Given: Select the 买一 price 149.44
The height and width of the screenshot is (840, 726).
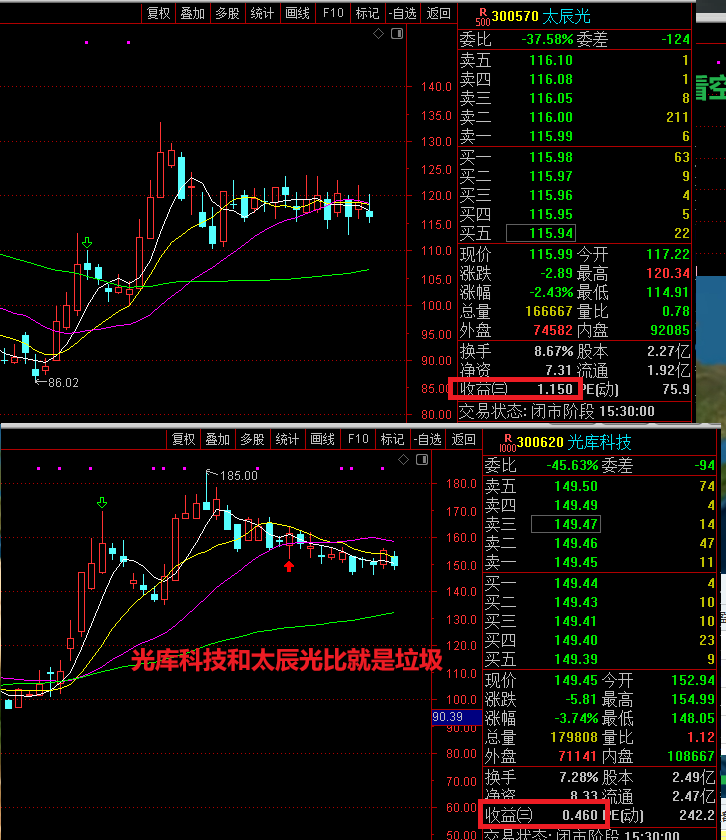Looking at the screenshot, I should 576,583.
